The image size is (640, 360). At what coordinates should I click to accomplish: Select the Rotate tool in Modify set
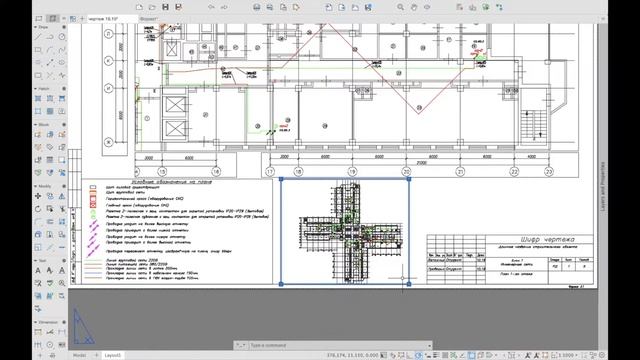[x=38, y=209]
